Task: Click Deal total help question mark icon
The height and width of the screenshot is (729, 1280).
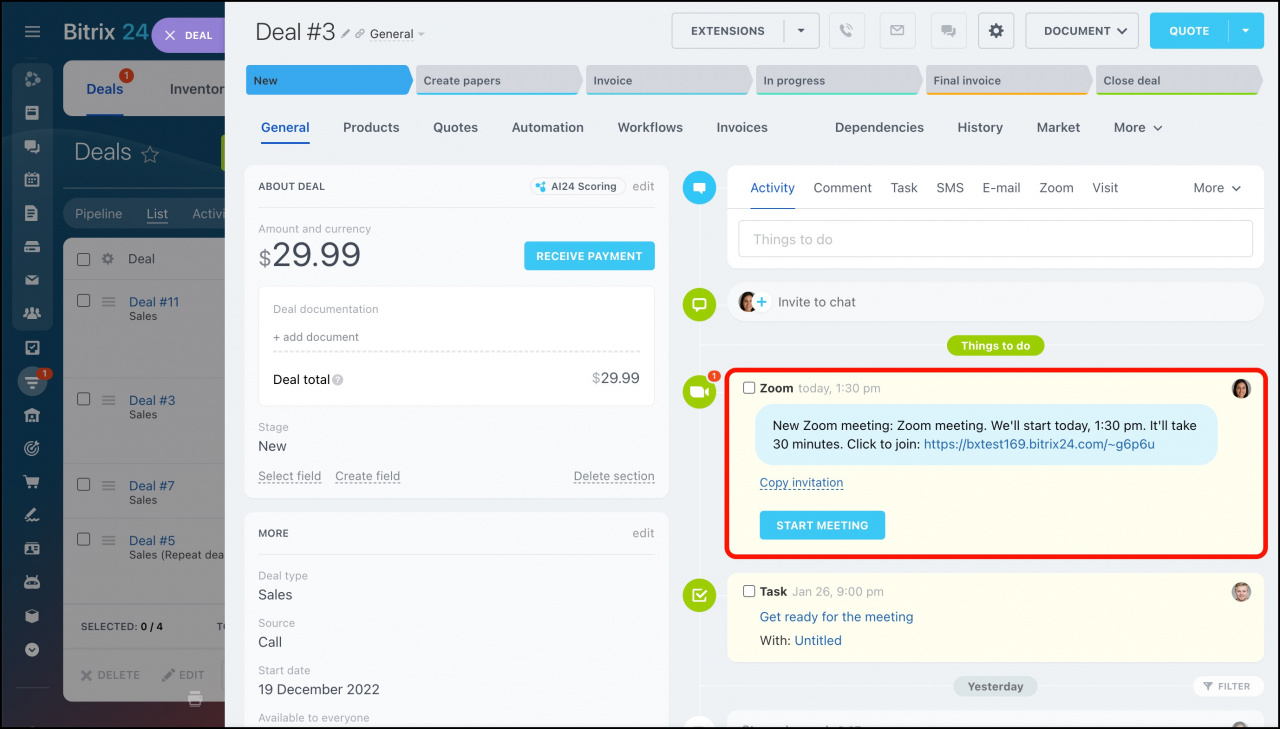Action: 338,380
